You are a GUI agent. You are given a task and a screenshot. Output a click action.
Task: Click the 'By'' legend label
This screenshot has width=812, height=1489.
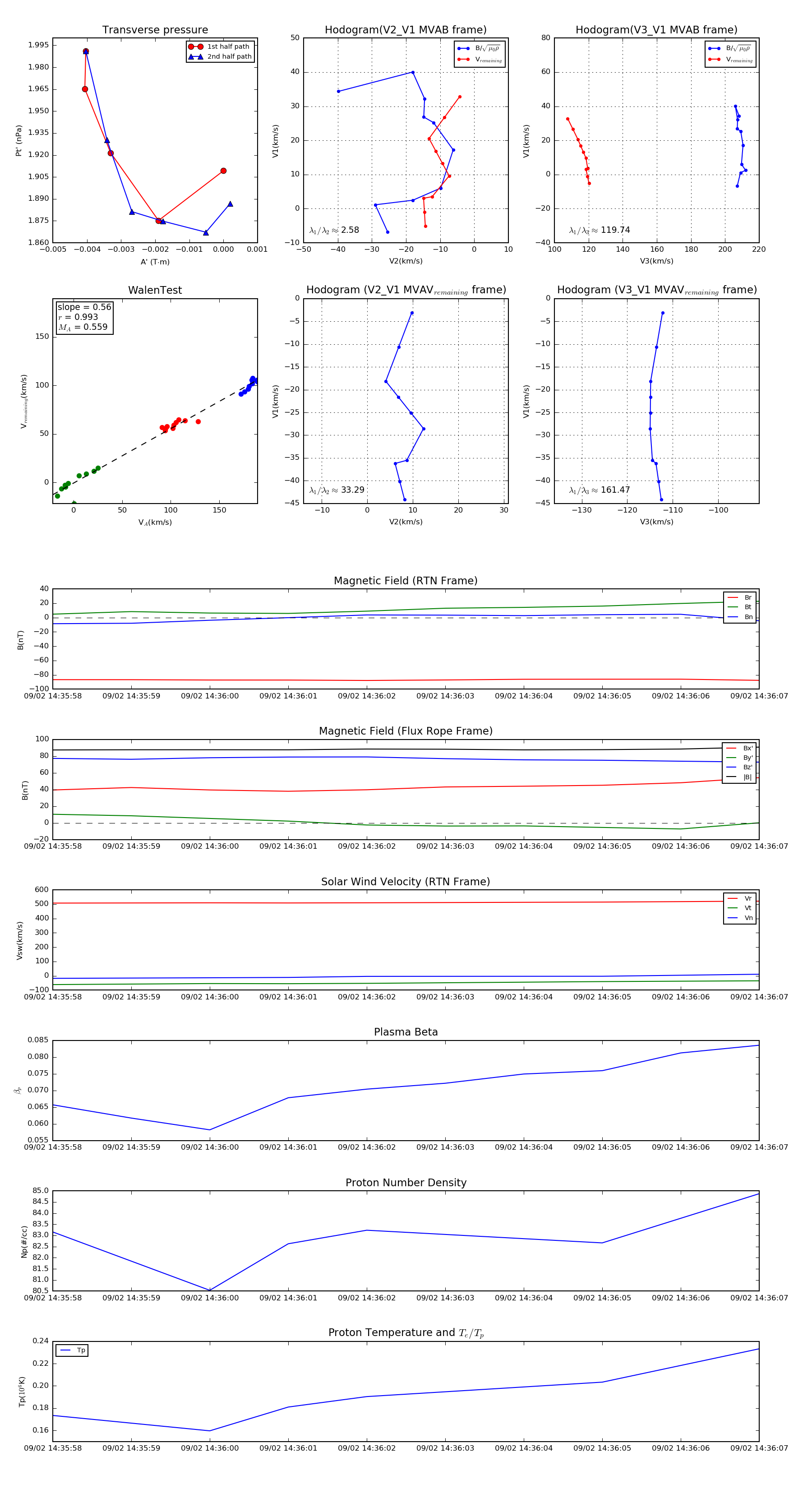click(x=748, y=758)
